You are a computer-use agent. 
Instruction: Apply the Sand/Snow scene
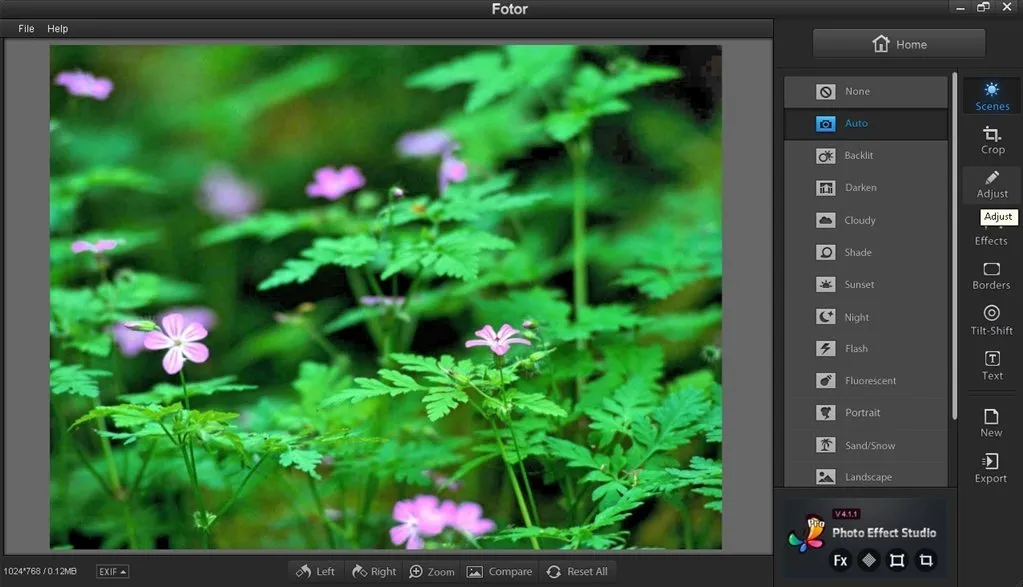(x=865, y=445)
